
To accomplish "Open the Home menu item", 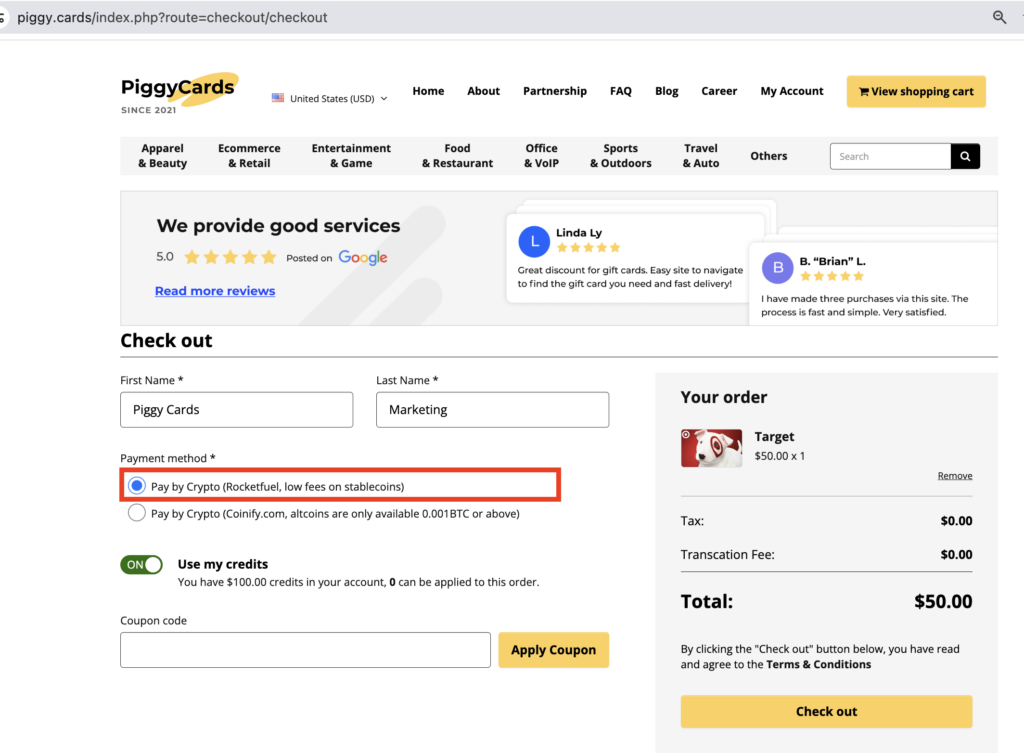I will pos(428,91).
